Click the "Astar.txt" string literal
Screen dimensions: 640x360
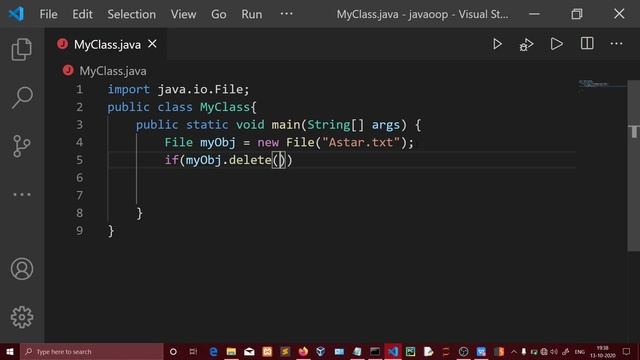tap(361, 142)
